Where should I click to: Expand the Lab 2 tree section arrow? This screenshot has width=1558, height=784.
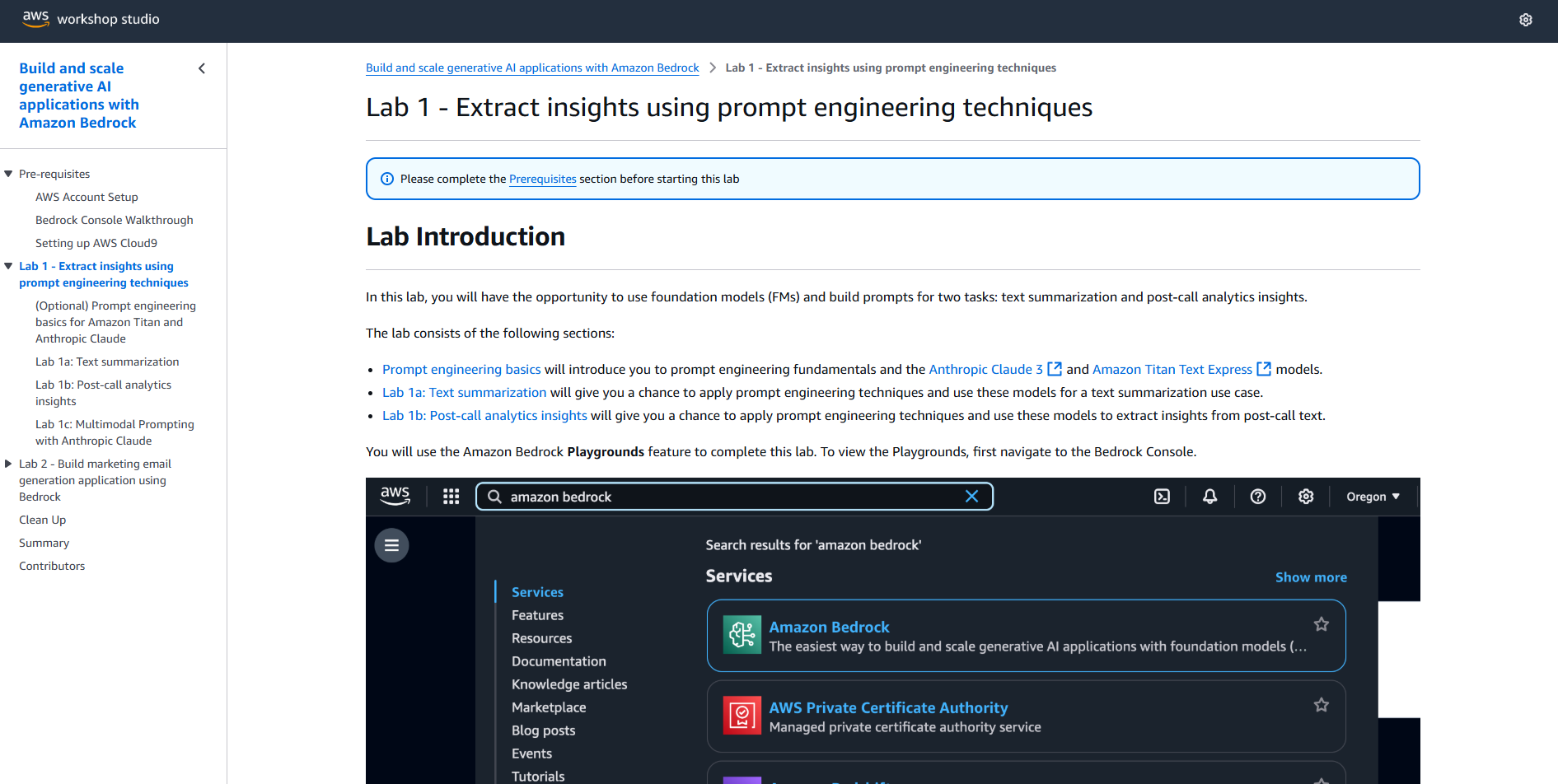(x=8, y=464)
